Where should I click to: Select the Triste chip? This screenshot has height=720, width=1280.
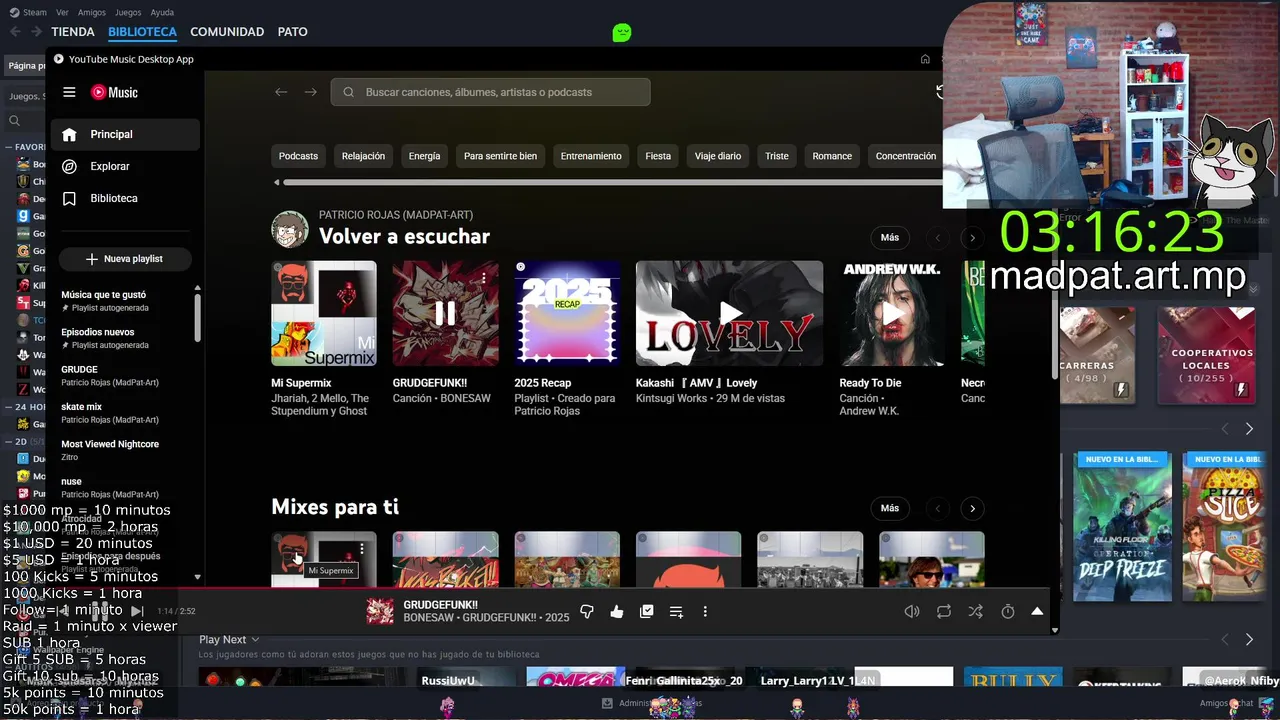tap(777, 156)
